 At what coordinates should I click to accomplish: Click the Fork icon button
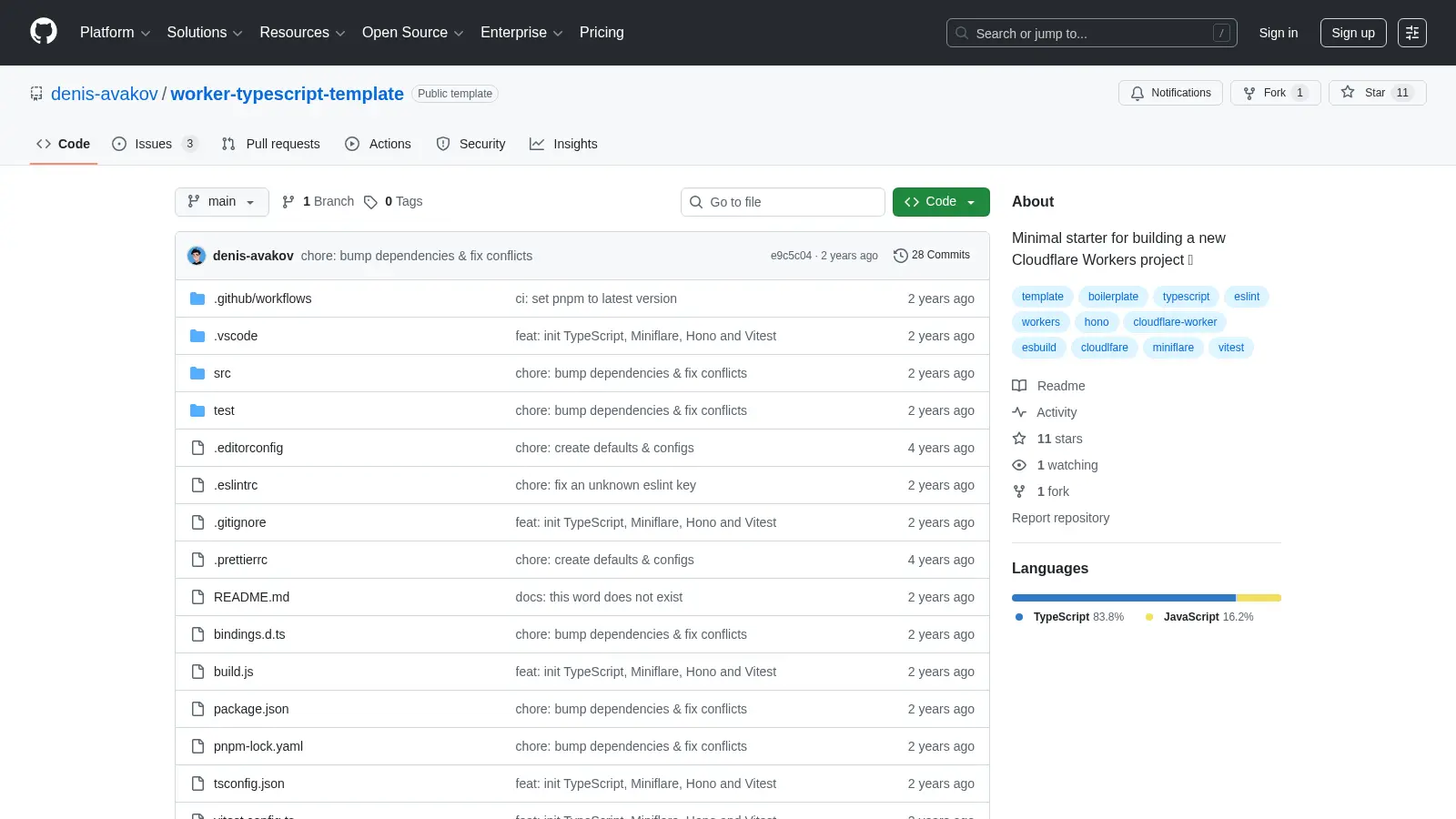pos(1249,93)
